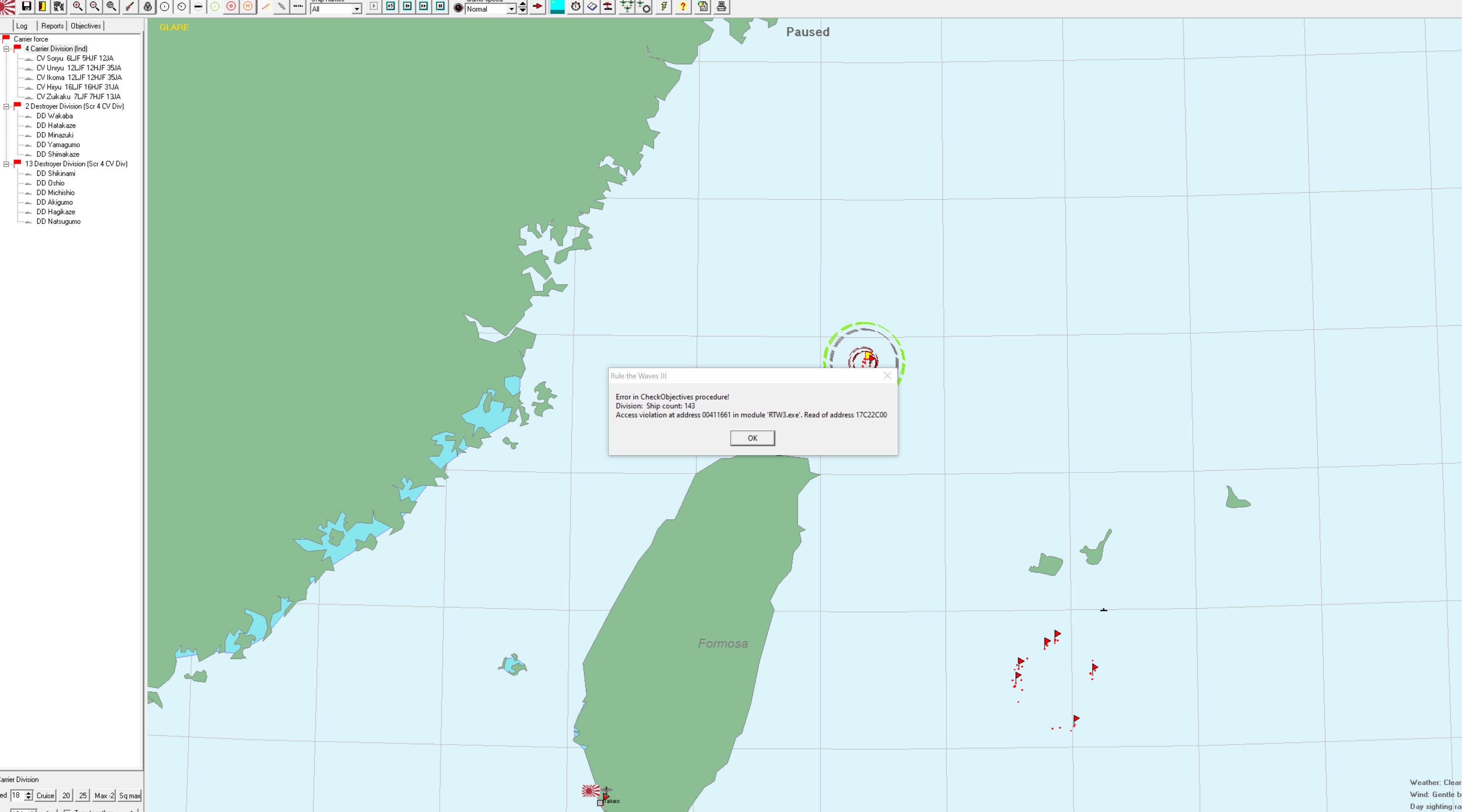The image size is (1462, 812).
Task: Switch to the Reports tab
Action: [52, 26]
